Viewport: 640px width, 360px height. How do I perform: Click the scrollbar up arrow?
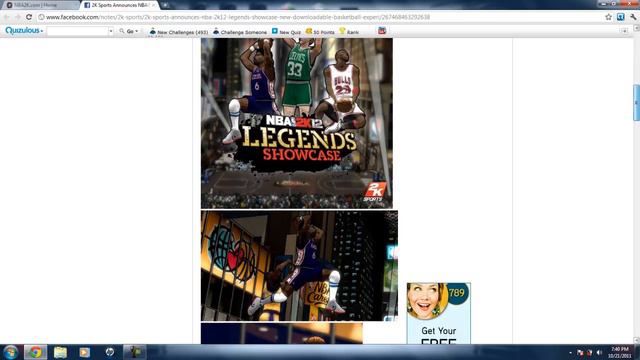636,28
